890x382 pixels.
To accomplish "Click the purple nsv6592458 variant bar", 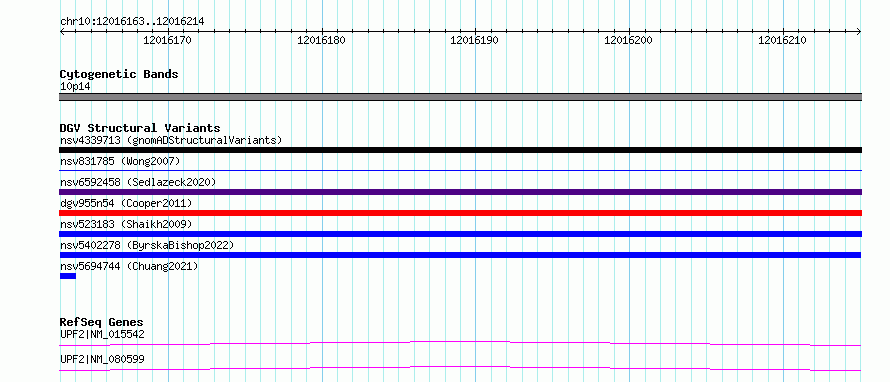I will [460, 192].
